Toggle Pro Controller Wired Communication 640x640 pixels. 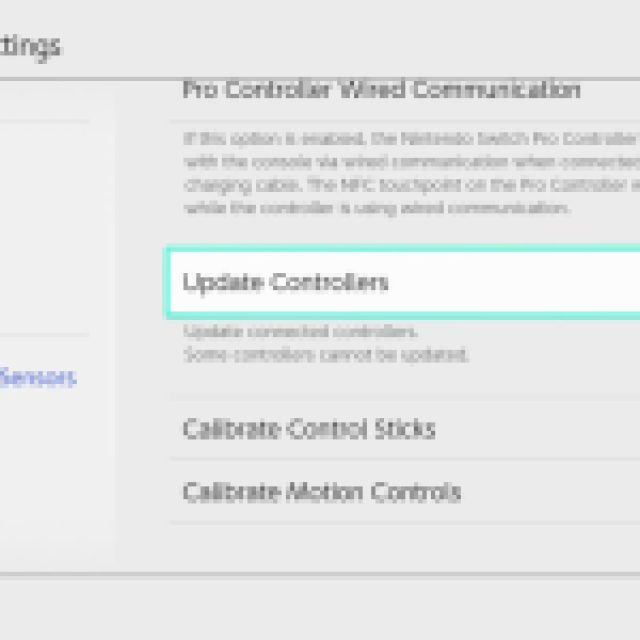[381, 90]
